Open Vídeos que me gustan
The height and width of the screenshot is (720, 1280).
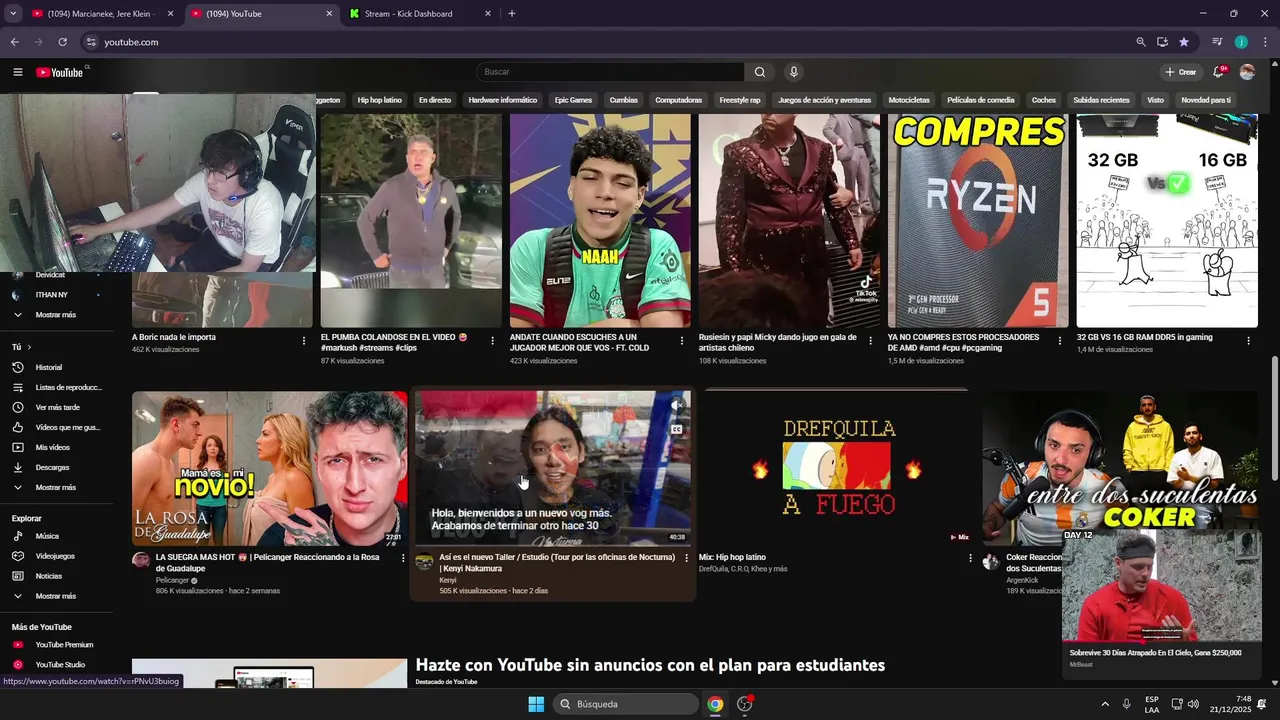(57, 427)
